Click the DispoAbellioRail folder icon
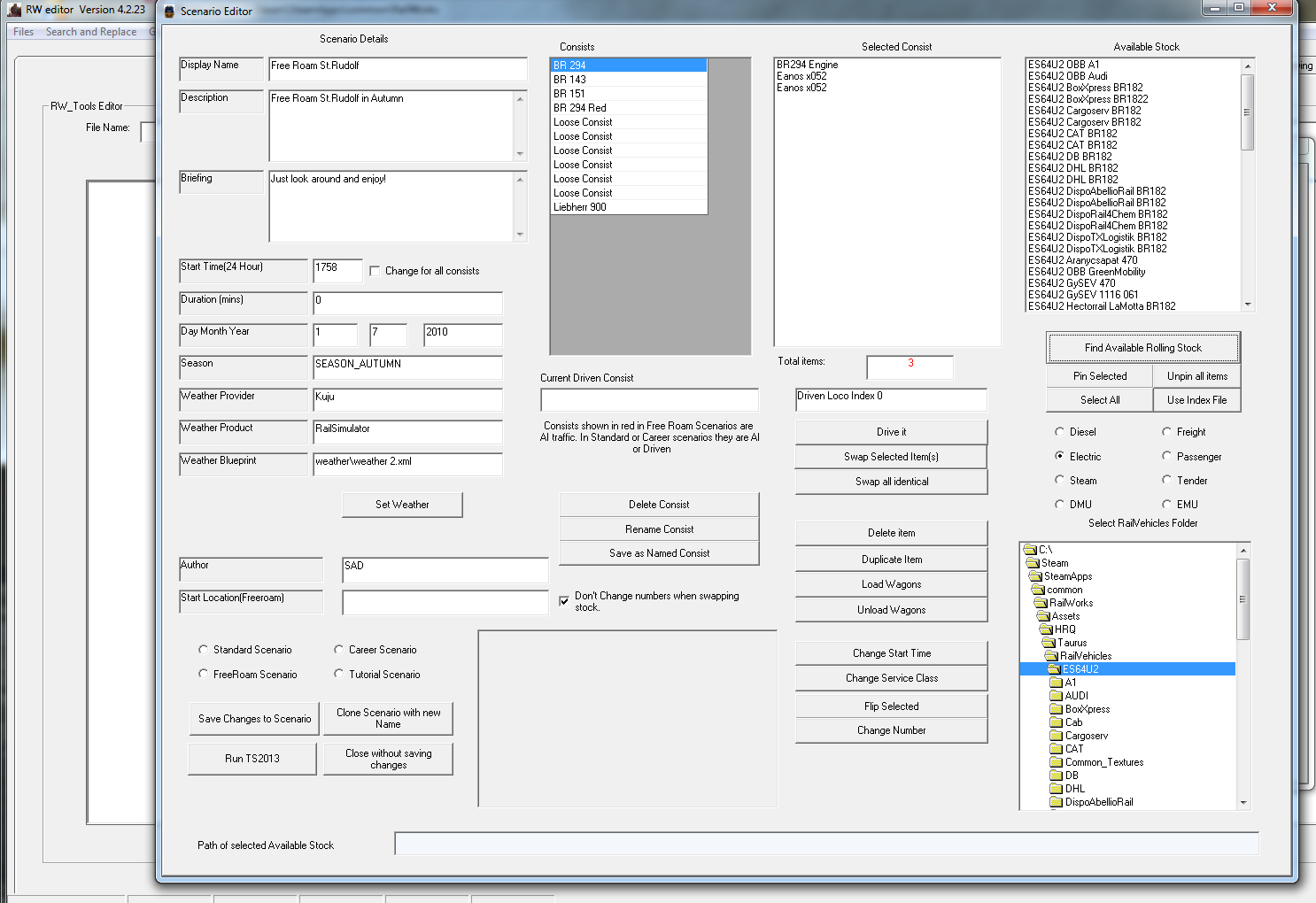Screen dimensions: 1316x903 pyautogui.click(x=1056, y=802)
